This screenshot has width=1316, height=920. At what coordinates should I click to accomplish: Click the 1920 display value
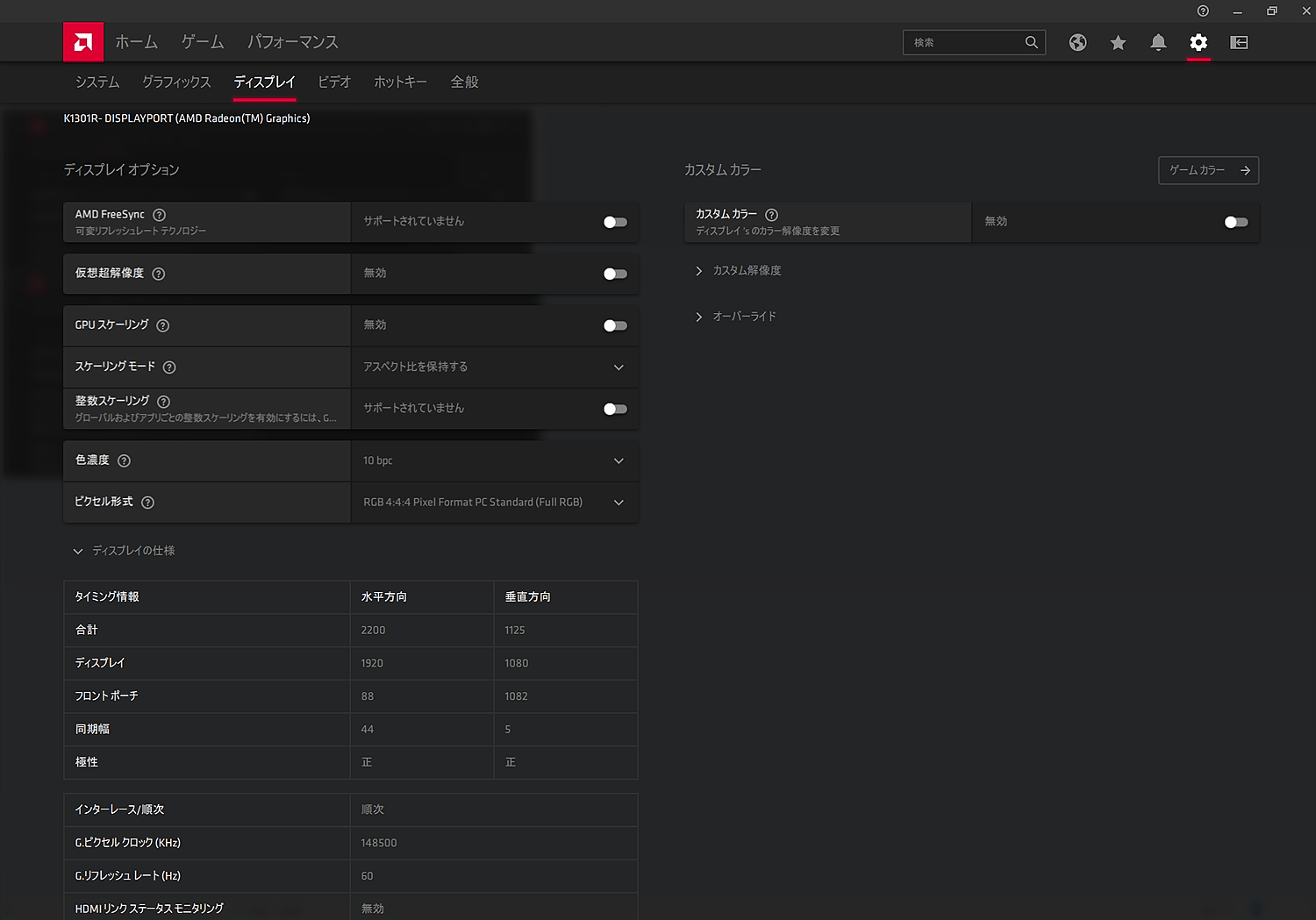(x=372, y=663)
